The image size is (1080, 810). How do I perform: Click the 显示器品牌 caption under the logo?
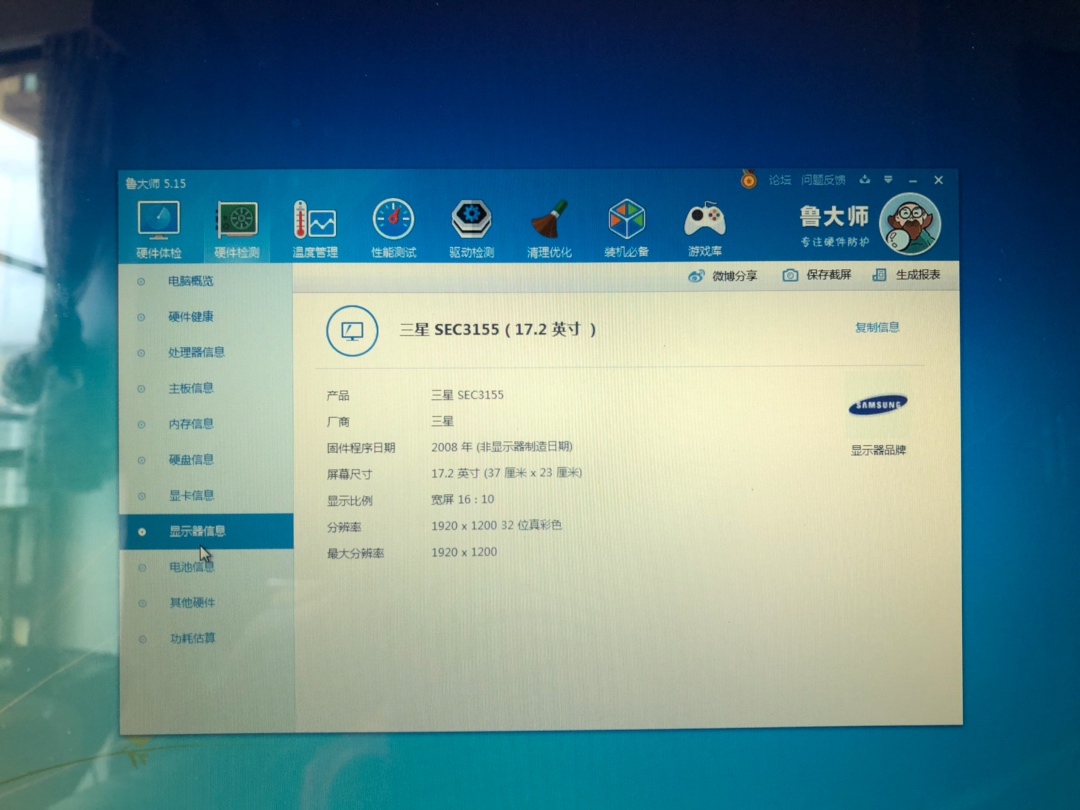[x=878, y=450]
